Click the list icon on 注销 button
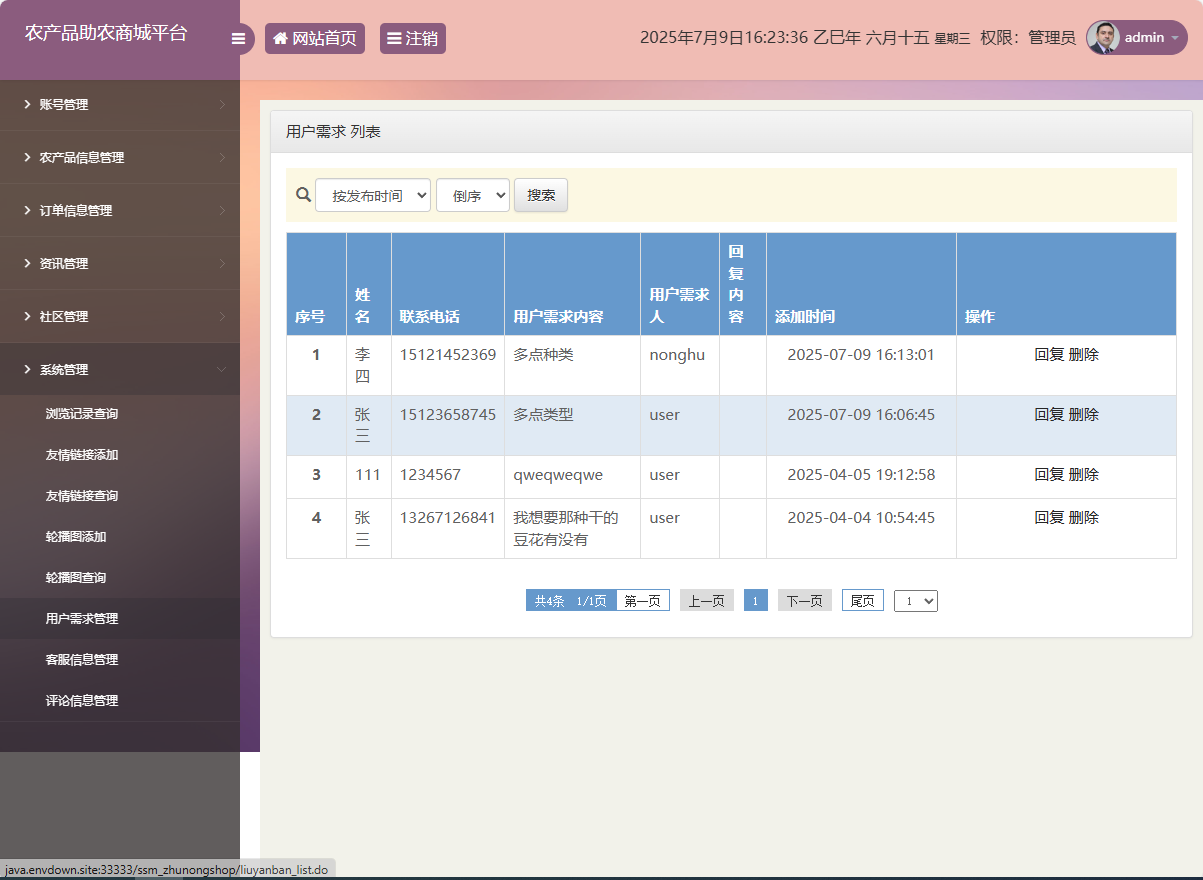This screenshot has height=880, width=1203. [x=394, y=38]
